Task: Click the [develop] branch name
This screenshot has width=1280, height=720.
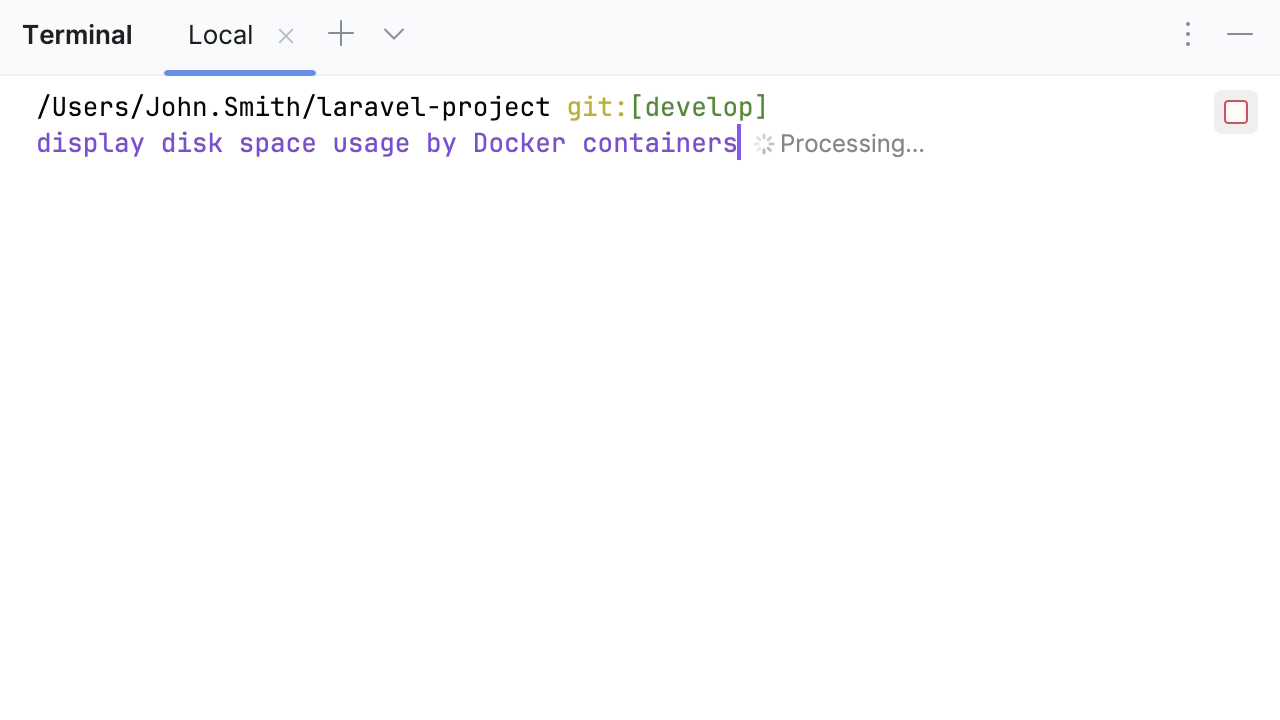Action: coord(699,107)
